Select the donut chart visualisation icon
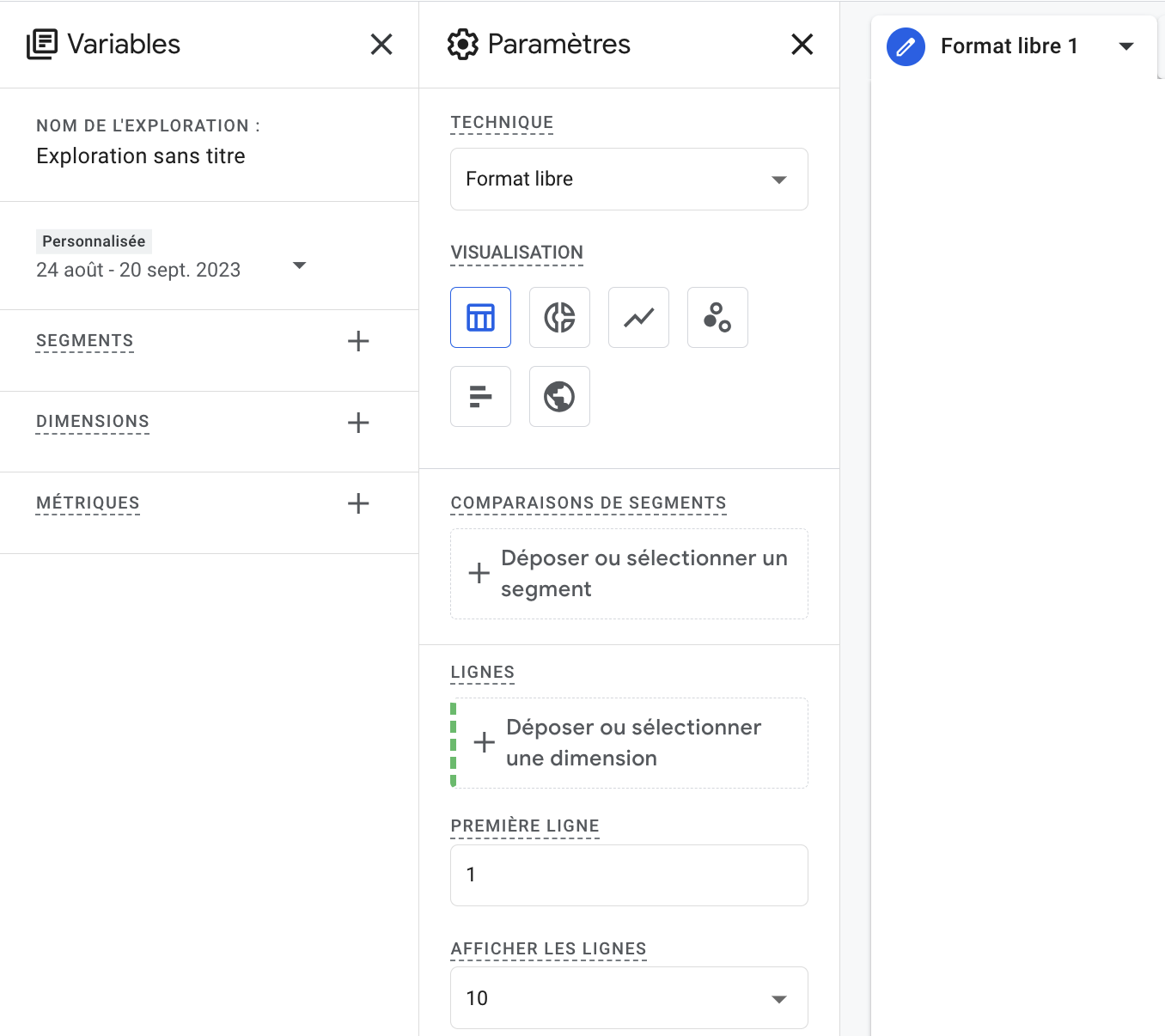The image size is (1165, 1036). coord(559,318)
